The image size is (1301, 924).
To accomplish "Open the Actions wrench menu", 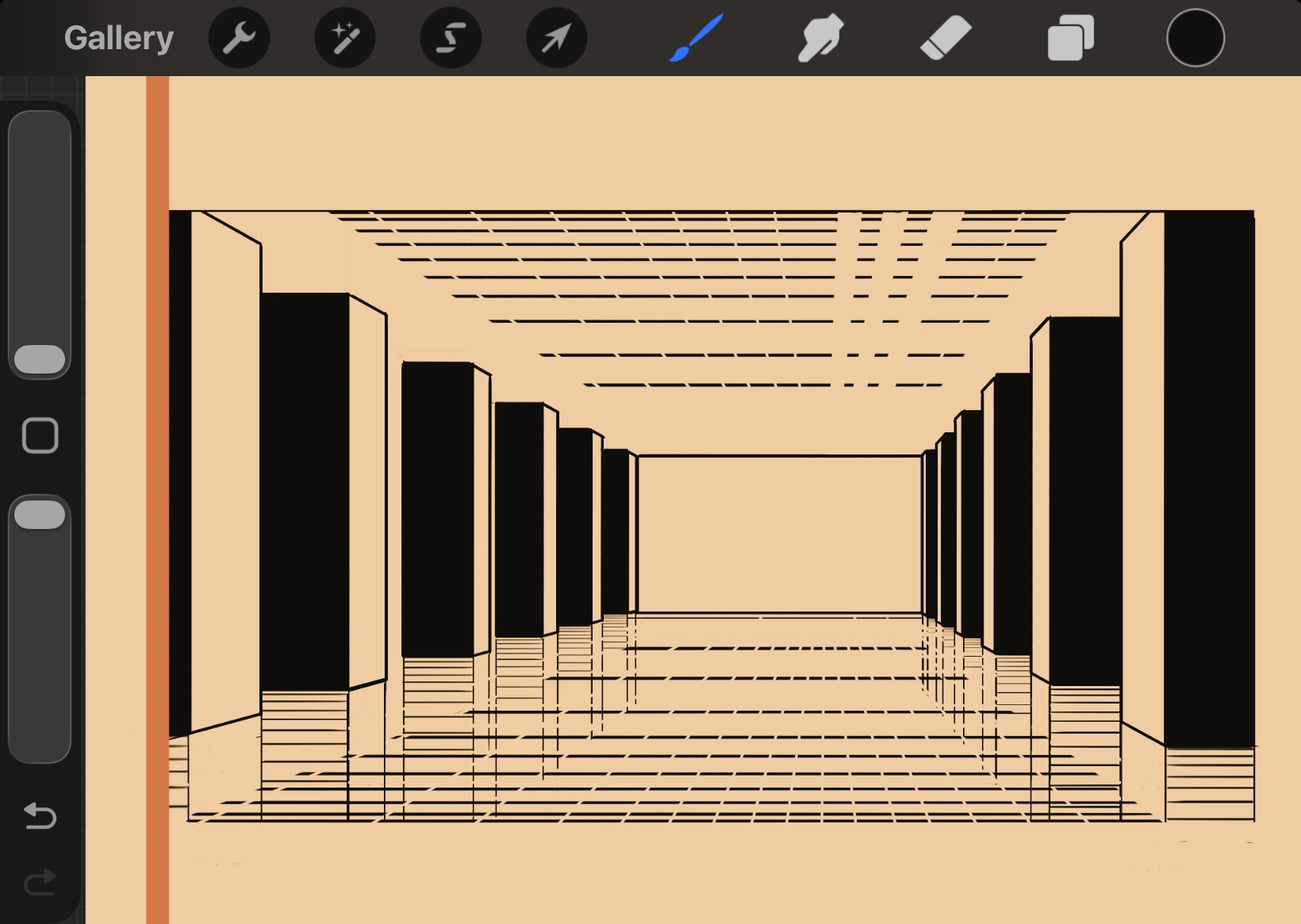I will tap(239, 38).
